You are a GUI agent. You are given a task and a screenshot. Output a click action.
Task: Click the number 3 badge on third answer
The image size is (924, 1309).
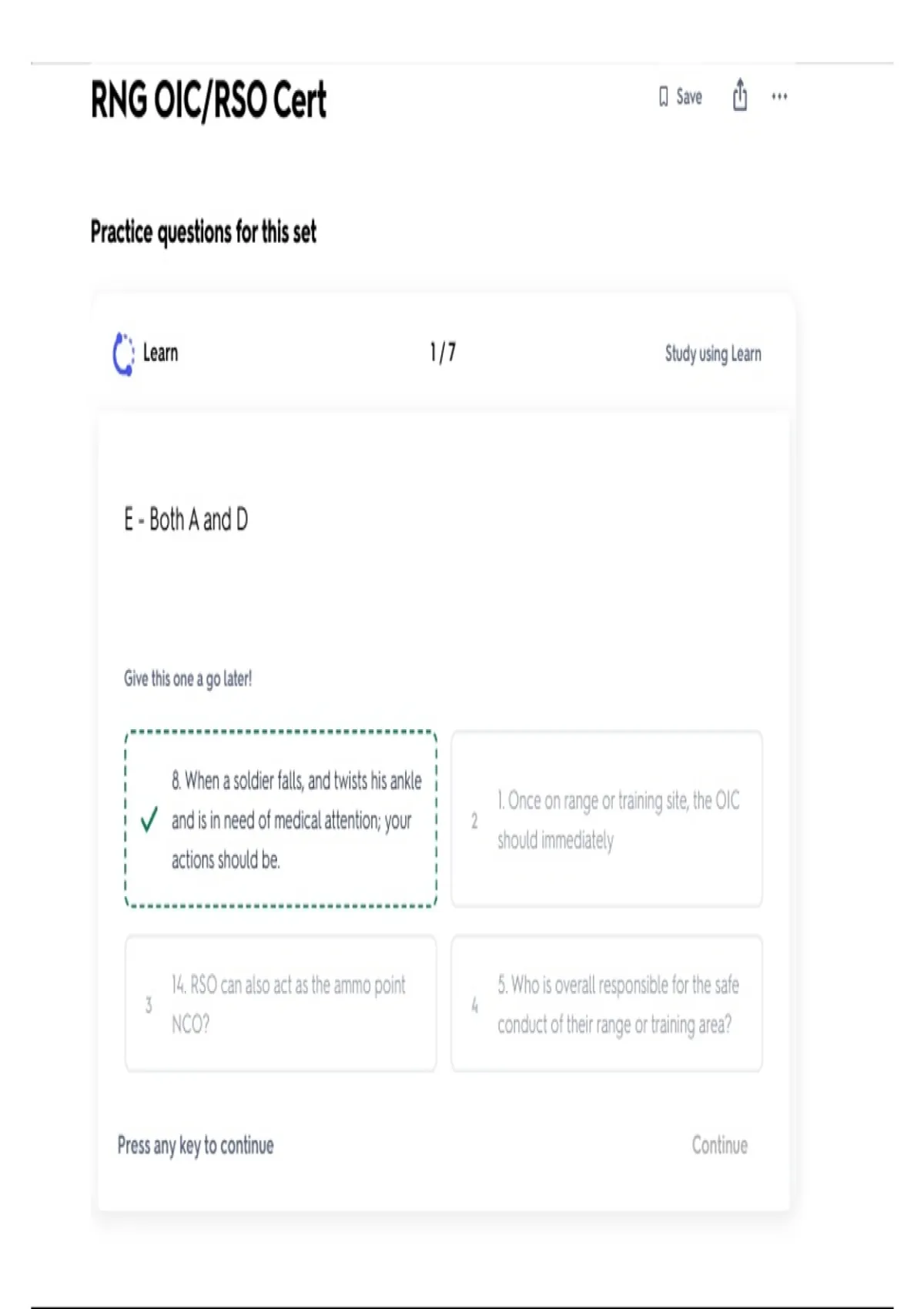coord(149,1005)
